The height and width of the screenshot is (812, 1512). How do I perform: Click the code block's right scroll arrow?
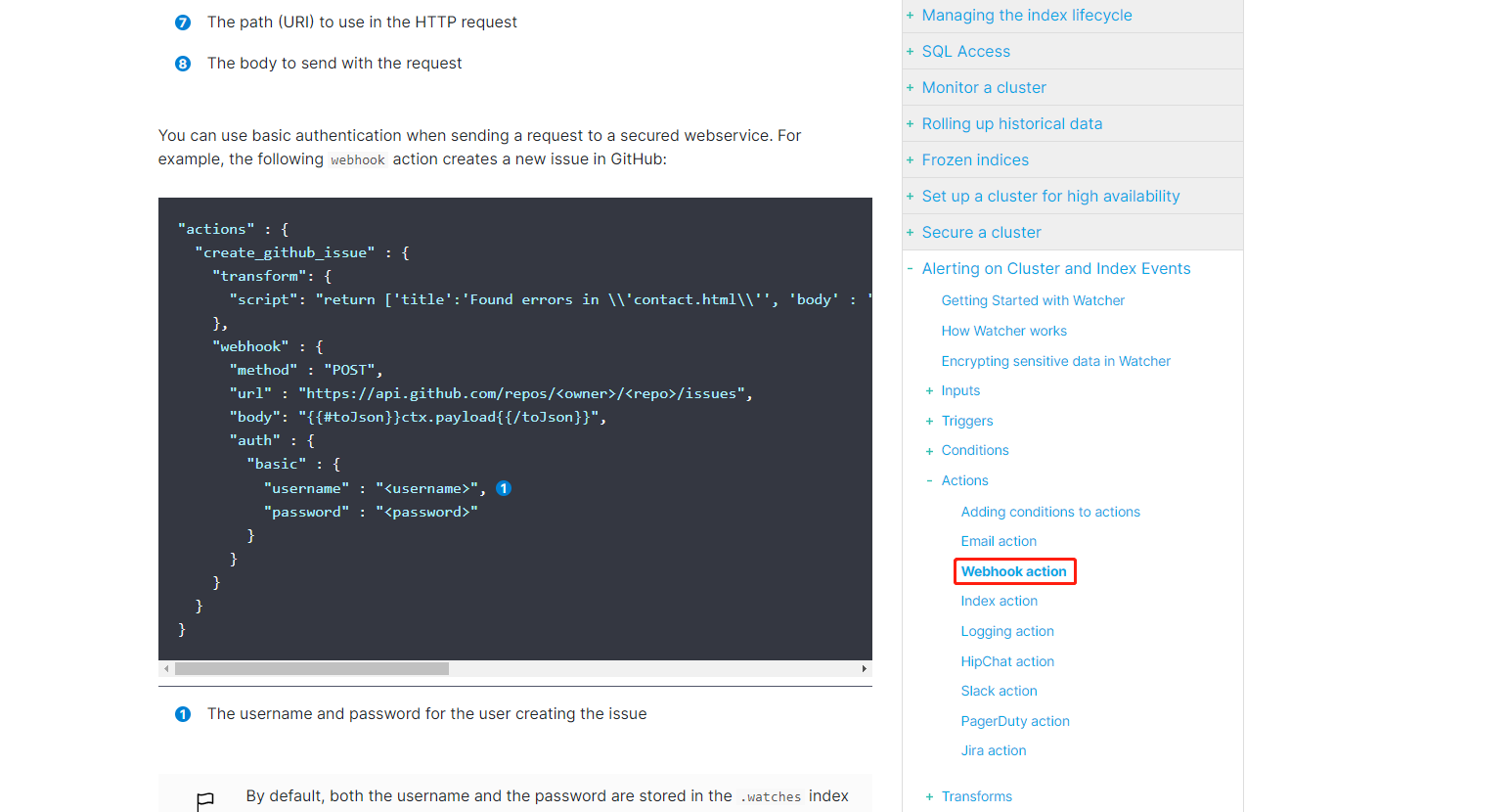(864, 669)
